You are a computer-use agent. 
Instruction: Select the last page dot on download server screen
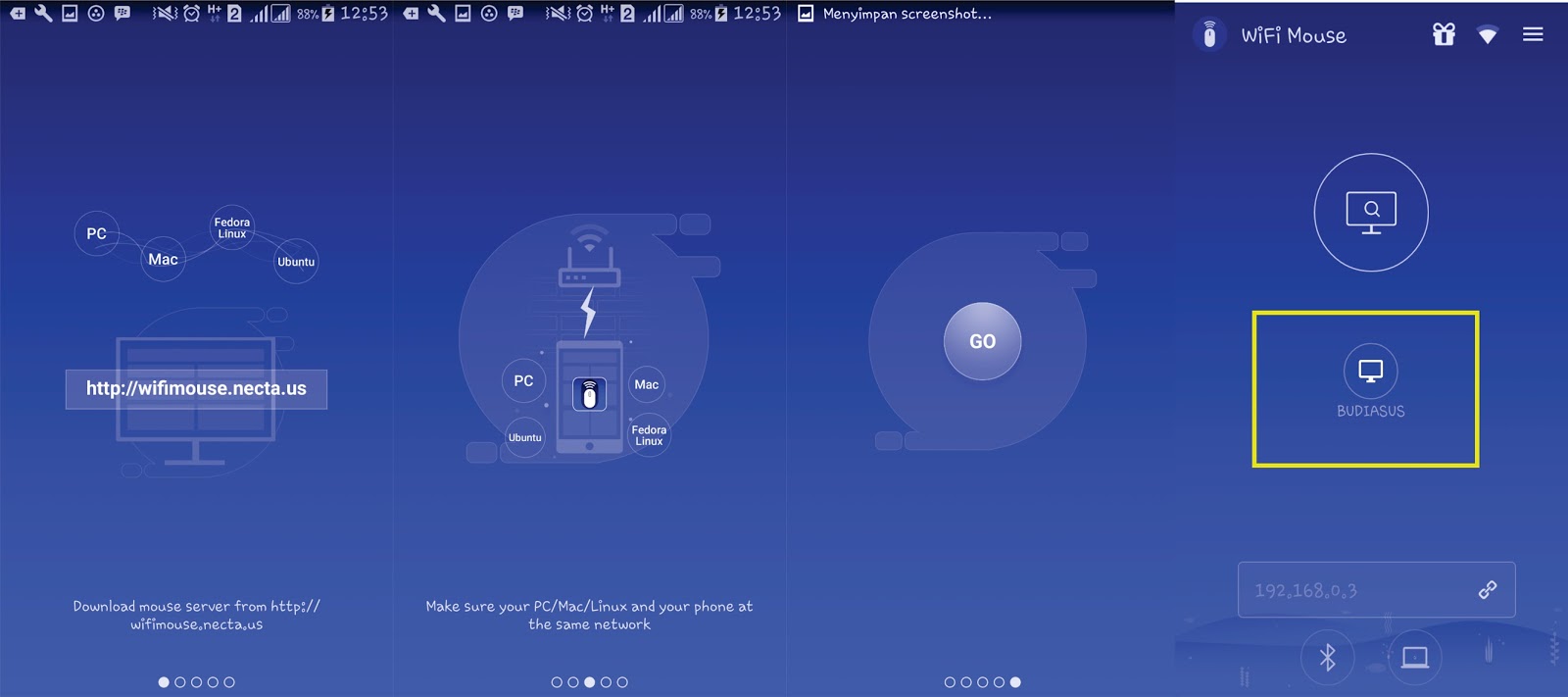click(x=229, y=682)
